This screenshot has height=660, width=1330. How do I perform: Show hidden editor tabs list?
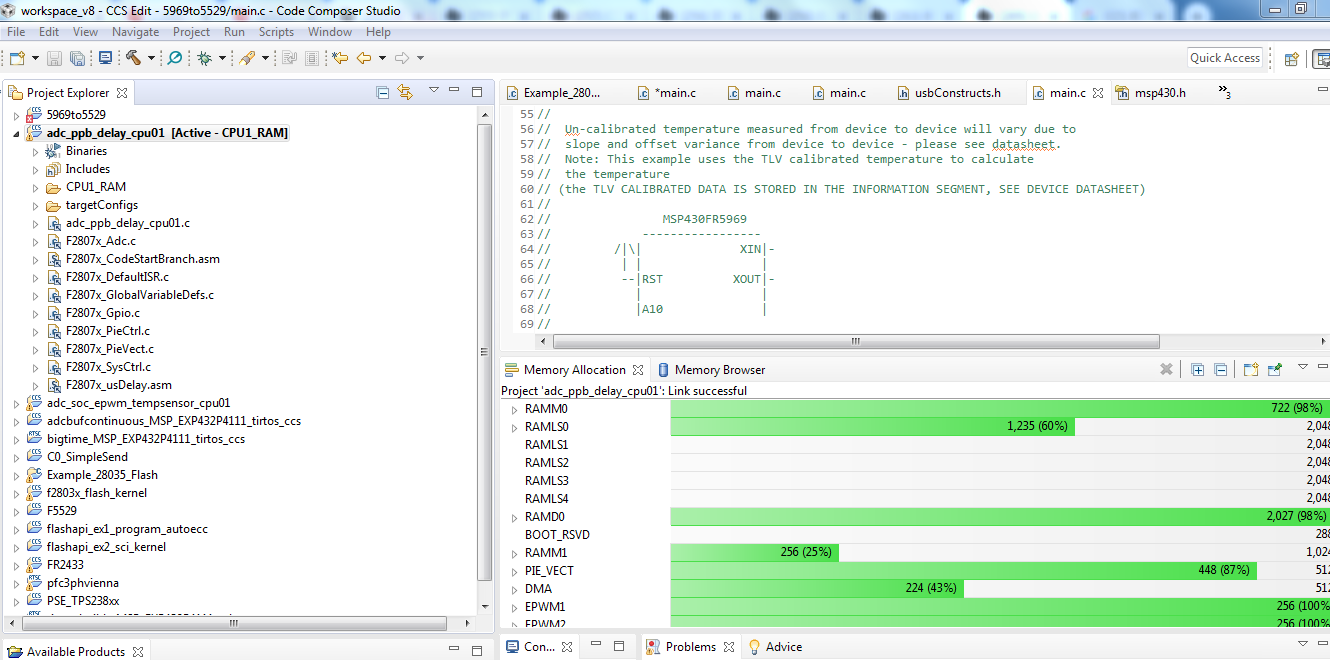[1223, 92]
